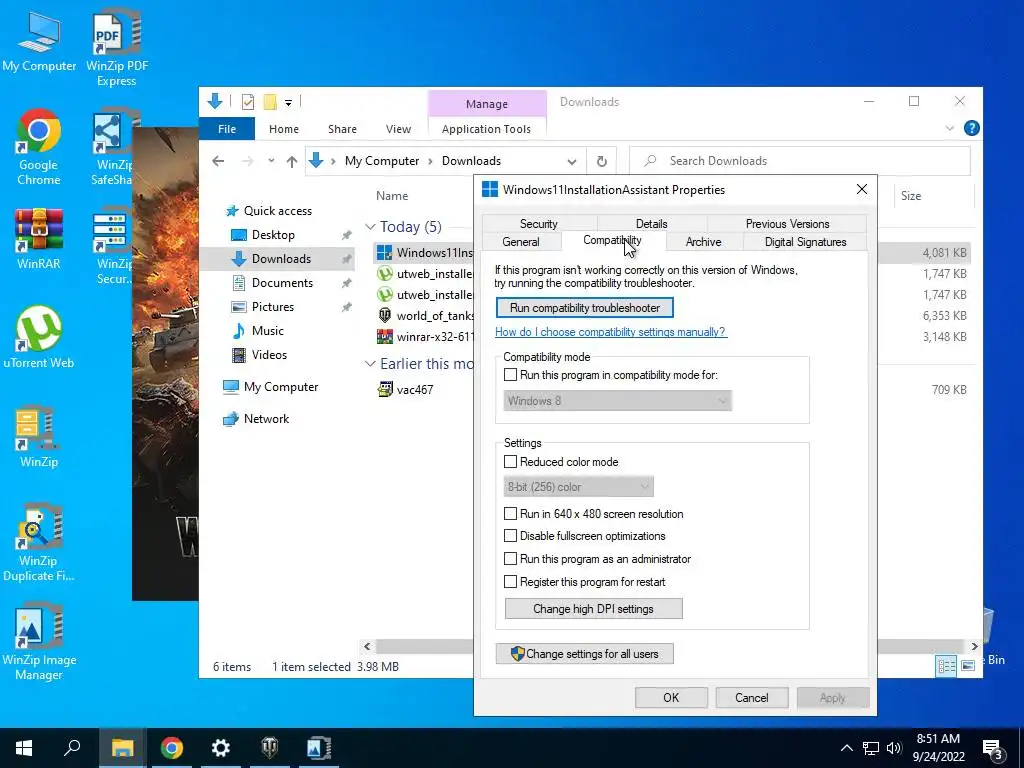Show hidden tray icons chevron
1024x768 pixels.
click(x=846, y=748)
